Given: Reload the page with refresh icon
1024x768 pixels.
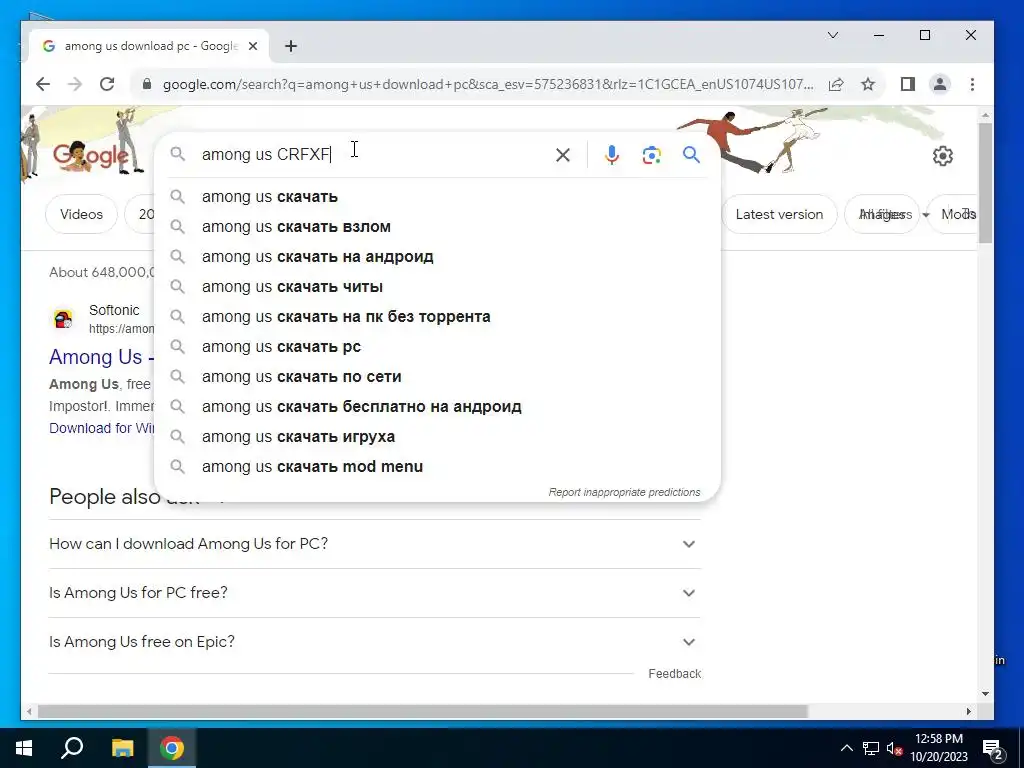Looking at the screenshot, I should click(x=107, y=84).
